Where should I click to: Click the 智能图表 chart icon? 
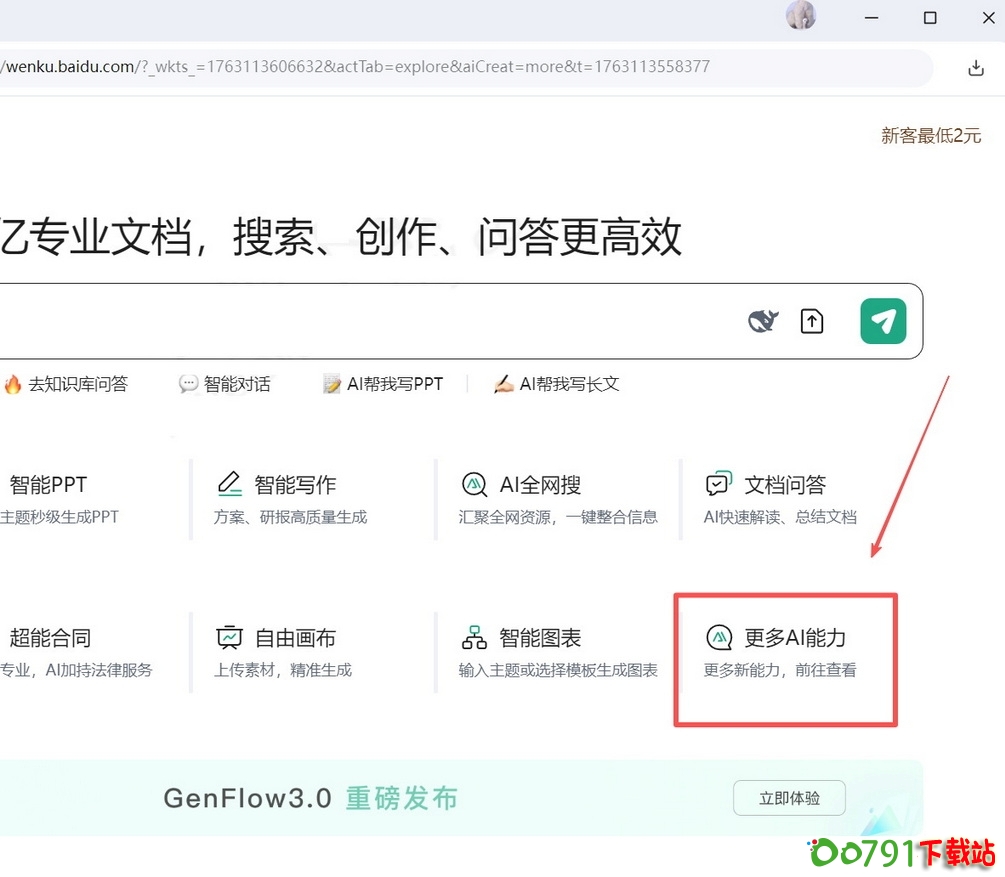[474, 636]
